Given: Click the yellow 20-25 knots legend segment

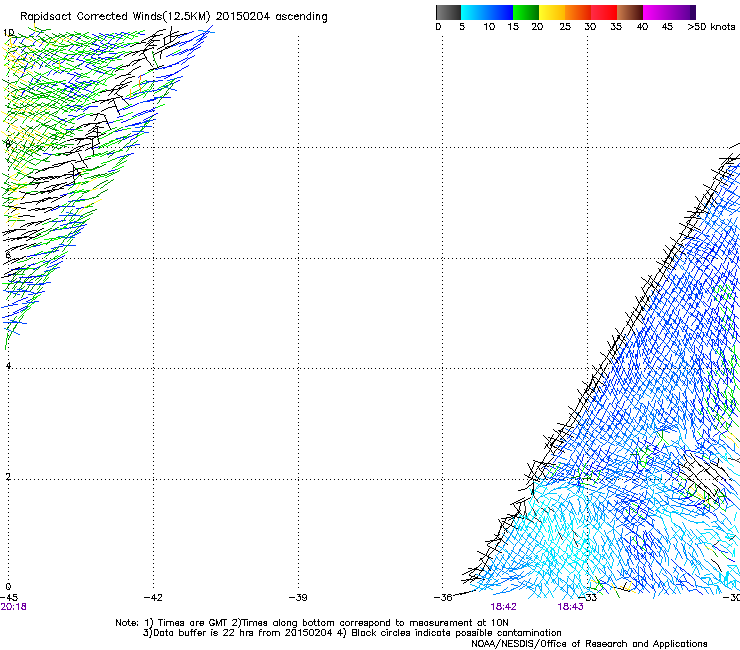Looking at the screenshot, I should (x=552, y=12).
